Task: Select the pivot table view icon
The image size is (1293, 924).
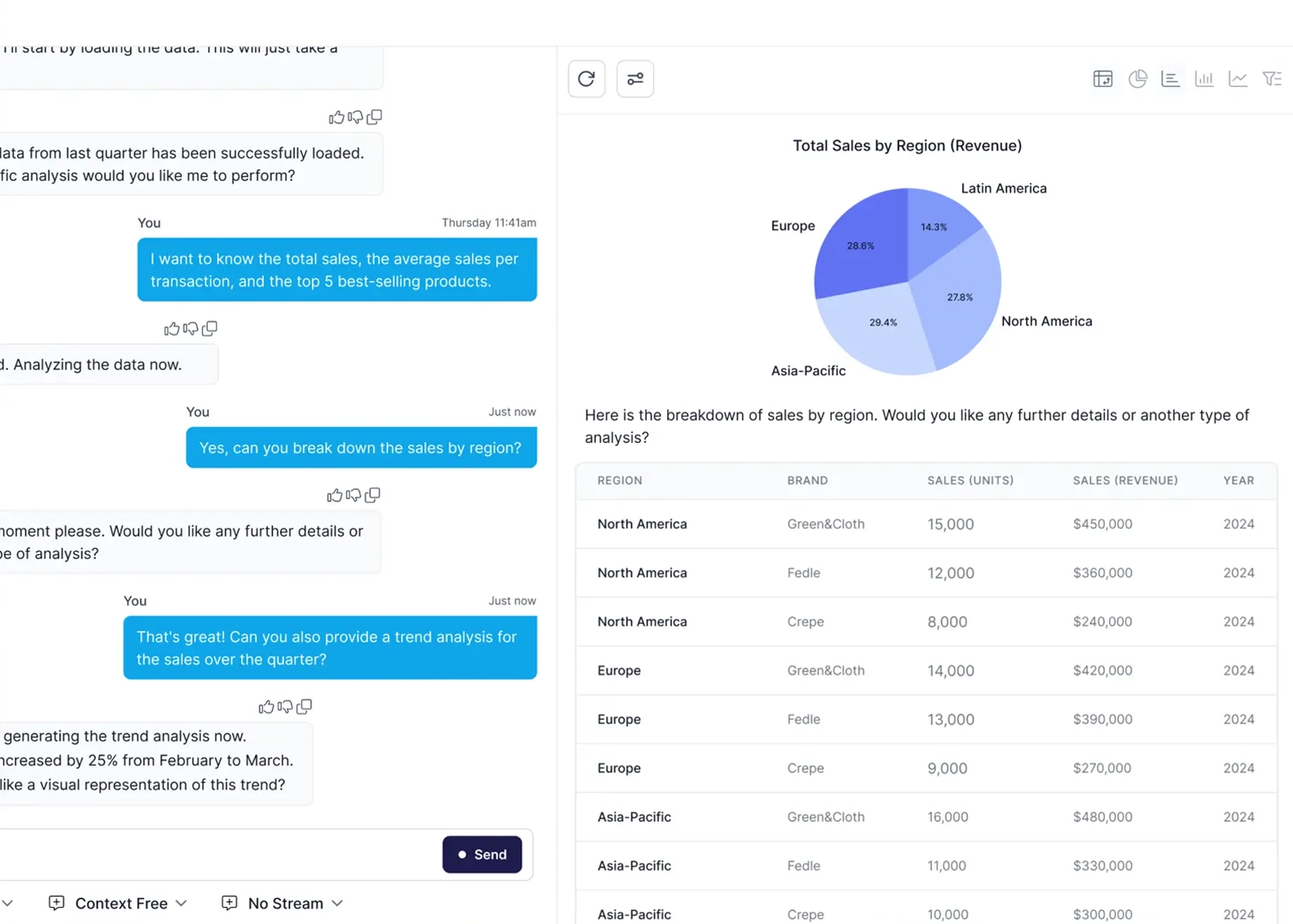Action: (1103, 78)
